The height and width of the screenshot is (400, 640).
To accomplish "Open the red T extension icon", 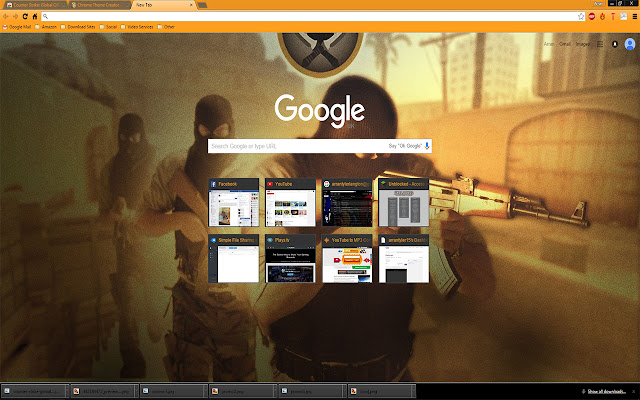I will pos(613,16).
